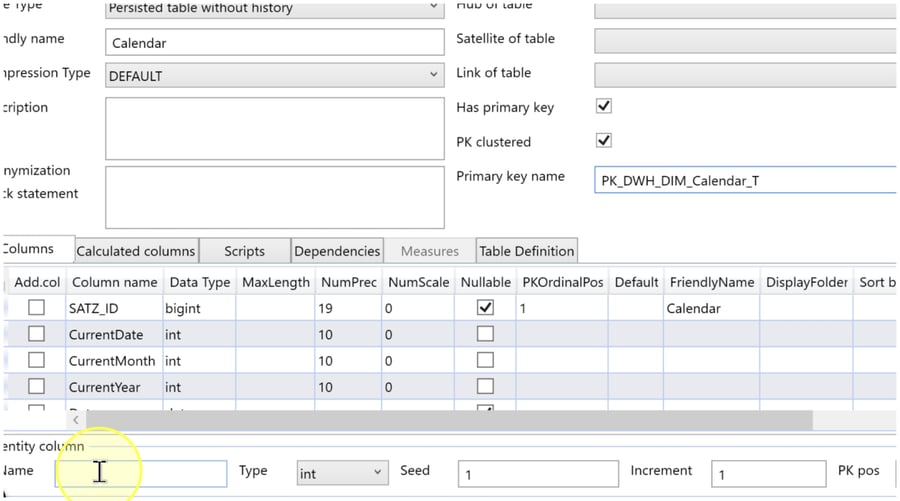
Task: Click the Add.col column header
Action: coord(37,282)
